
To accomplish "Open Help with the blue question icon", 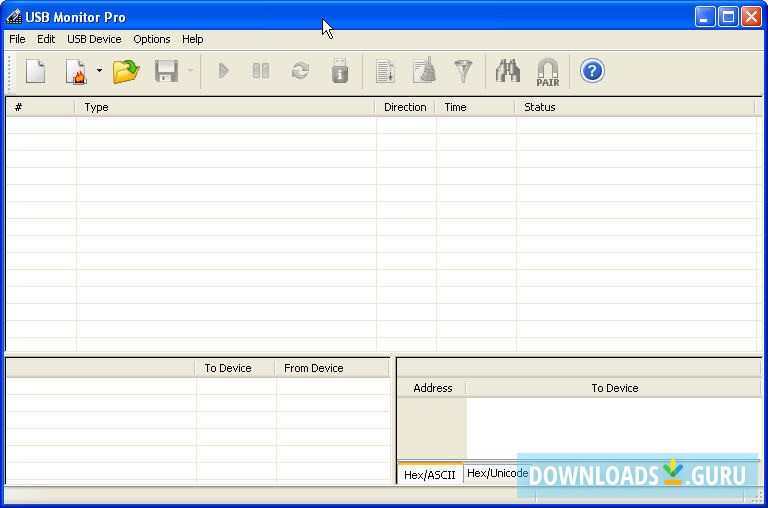I will [592, 71].
